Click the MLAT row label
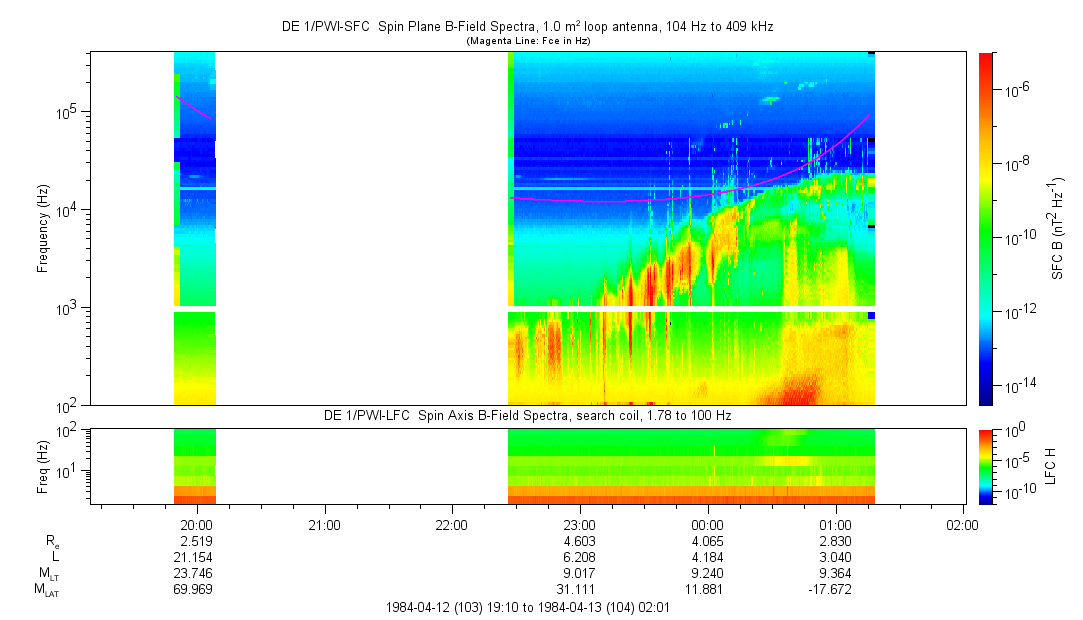 46,590
